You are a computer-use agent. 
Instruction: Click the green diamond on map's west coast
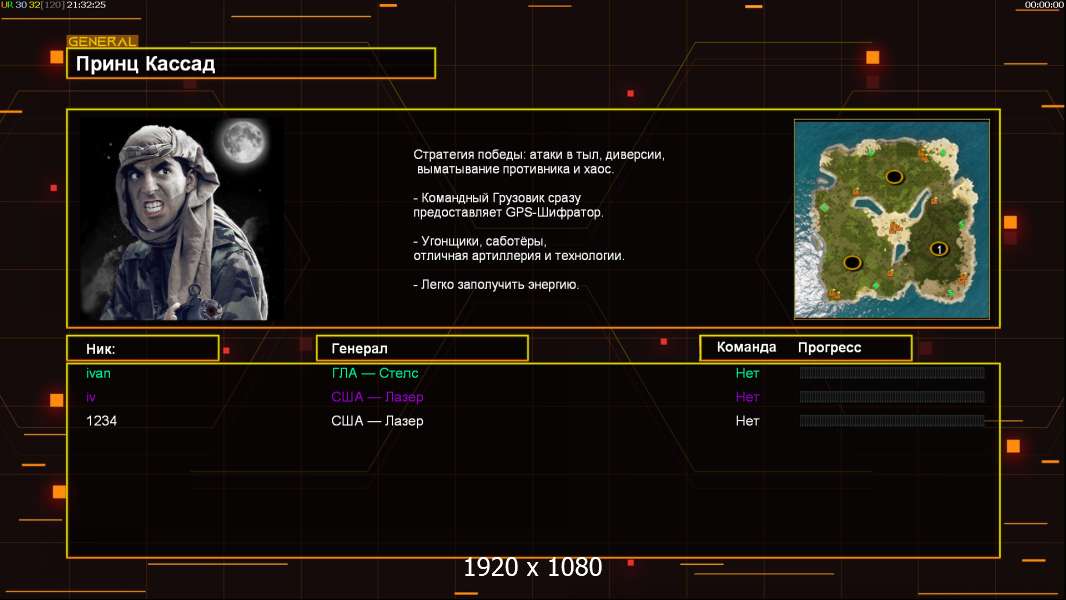click(x=823, y=207)
